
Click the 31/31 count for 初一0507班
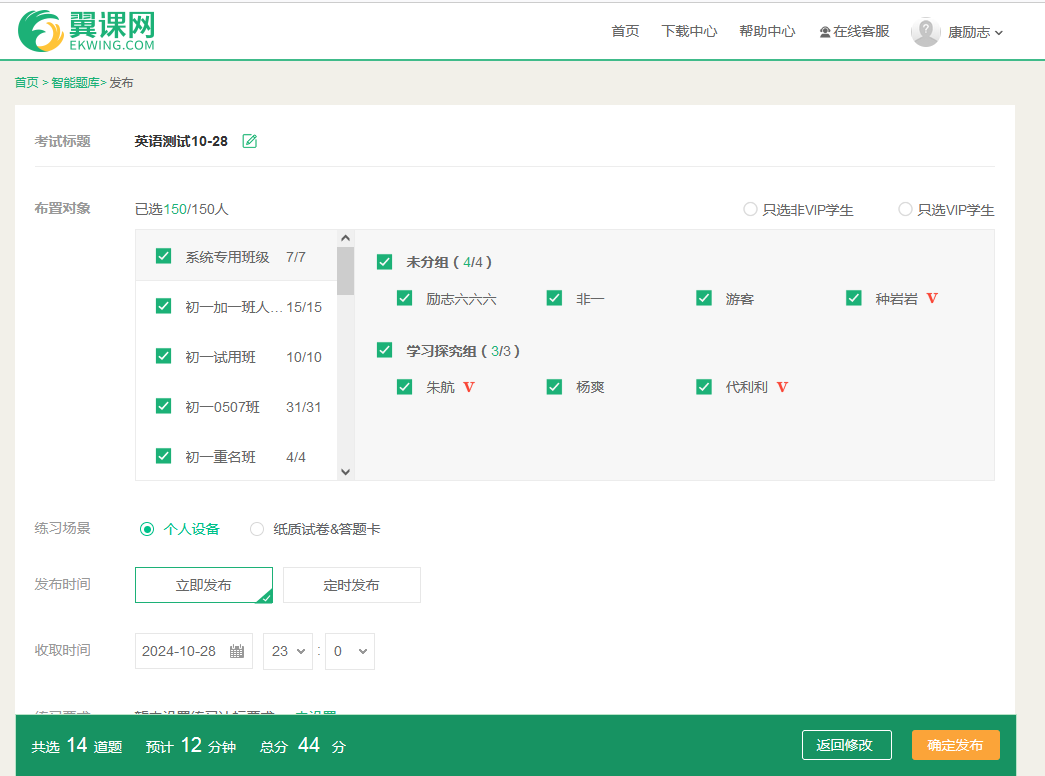click(x=303, y=407)
